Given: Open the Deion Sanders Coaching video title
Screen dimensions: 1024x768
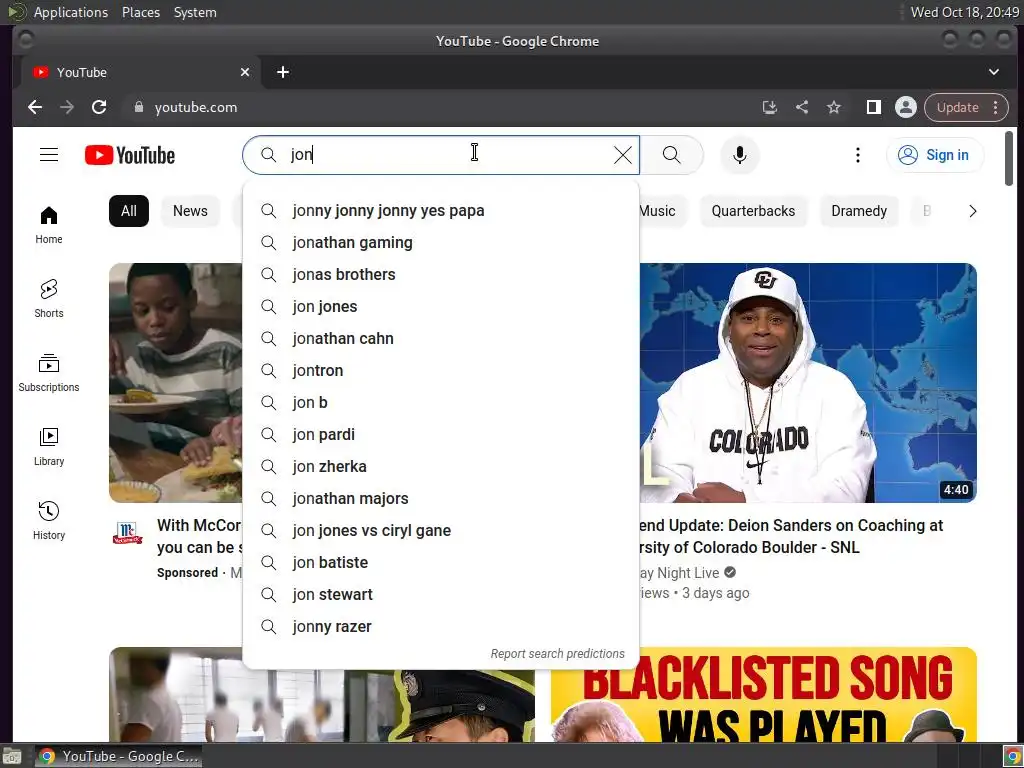Looking at the screenshot, I should pyautogui.click(x=791, y=536).
